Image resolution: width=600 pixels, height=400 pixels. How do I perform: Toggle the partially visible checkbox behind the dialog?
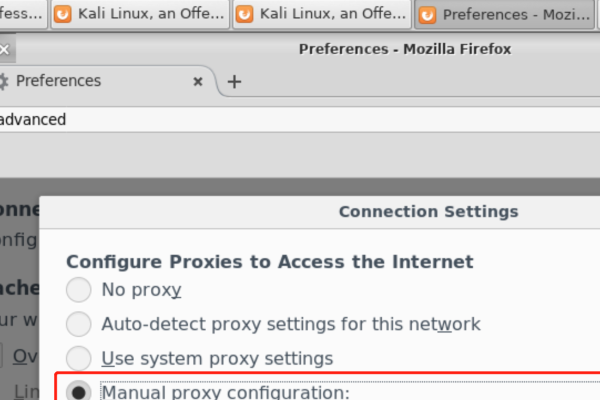[x=4, y=358]
